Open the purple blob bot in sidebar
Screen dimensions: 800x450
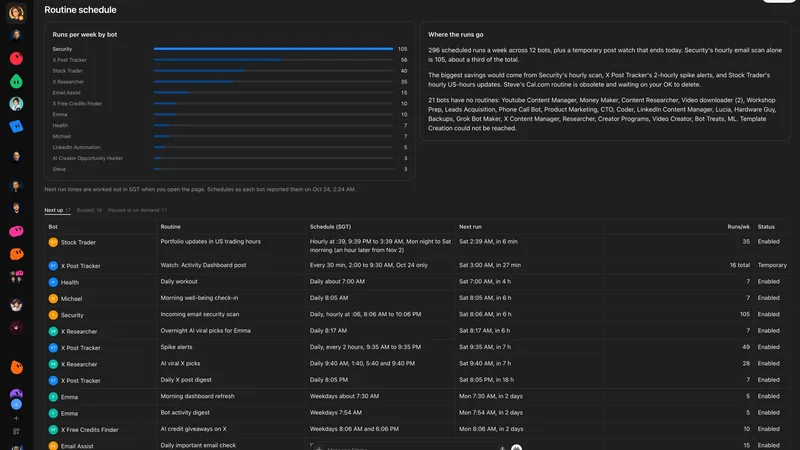coord(16,393)
